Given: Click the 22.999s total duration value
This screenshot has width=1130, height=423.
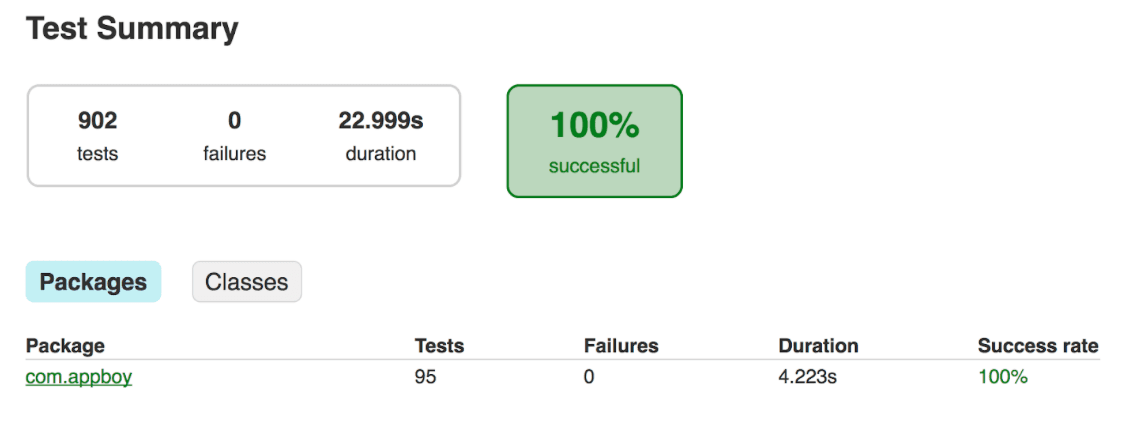Looking at the screenshot, I should 381,121.
